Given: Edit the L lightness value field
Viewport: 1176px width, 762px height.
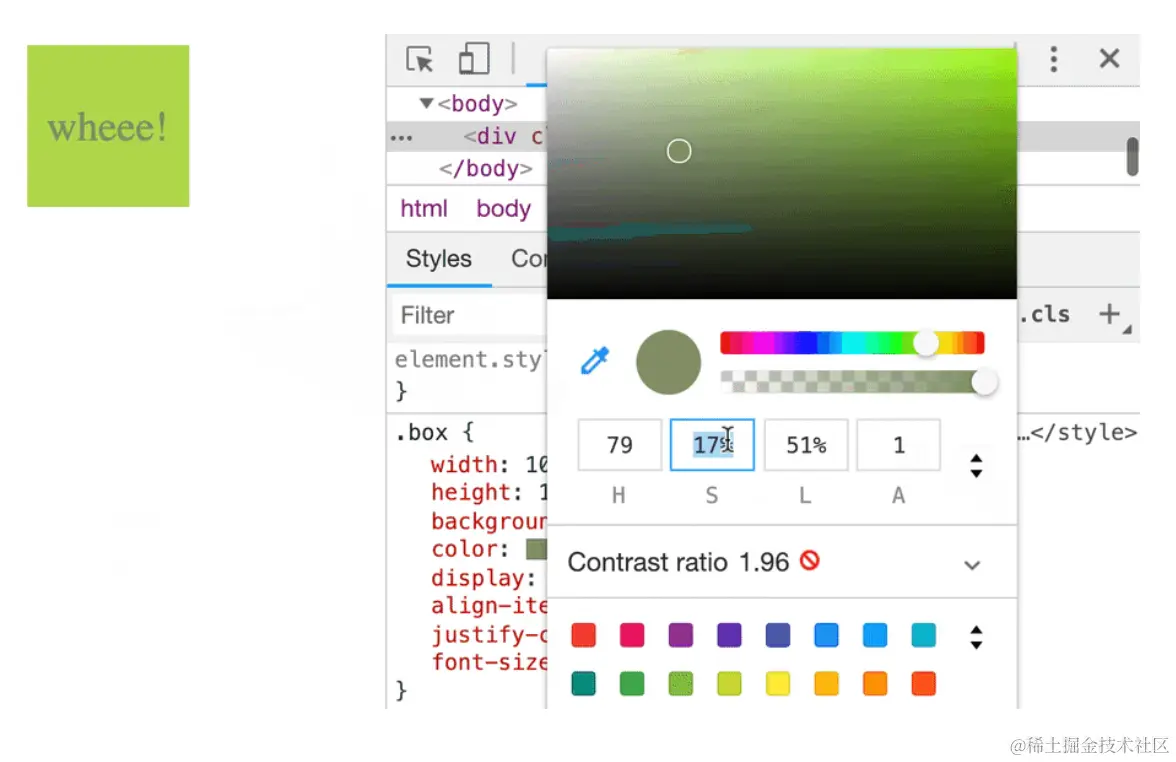Looking at the screenshot, I should (806, 445).
